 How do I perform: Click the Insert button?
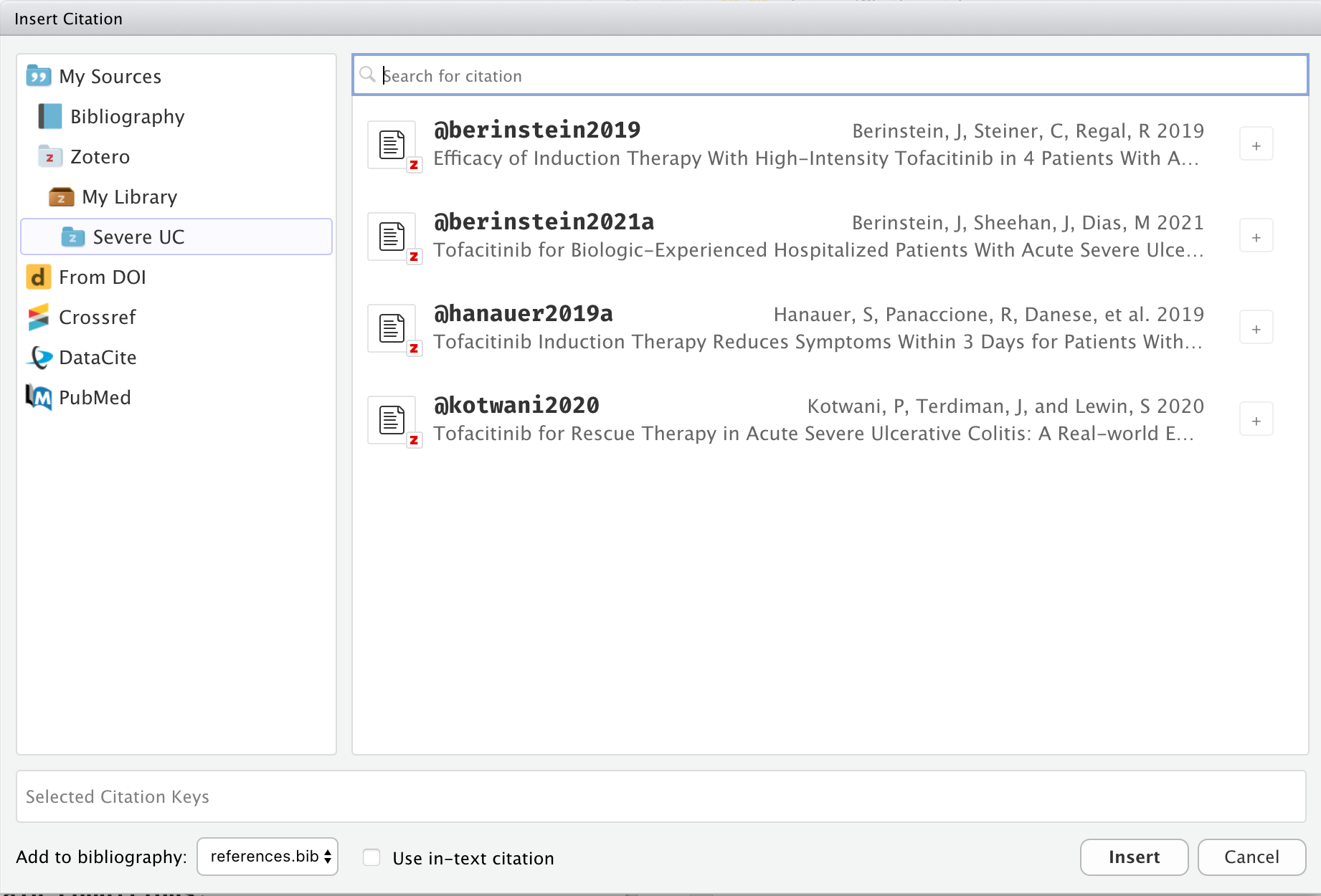tap(1133, 857)
